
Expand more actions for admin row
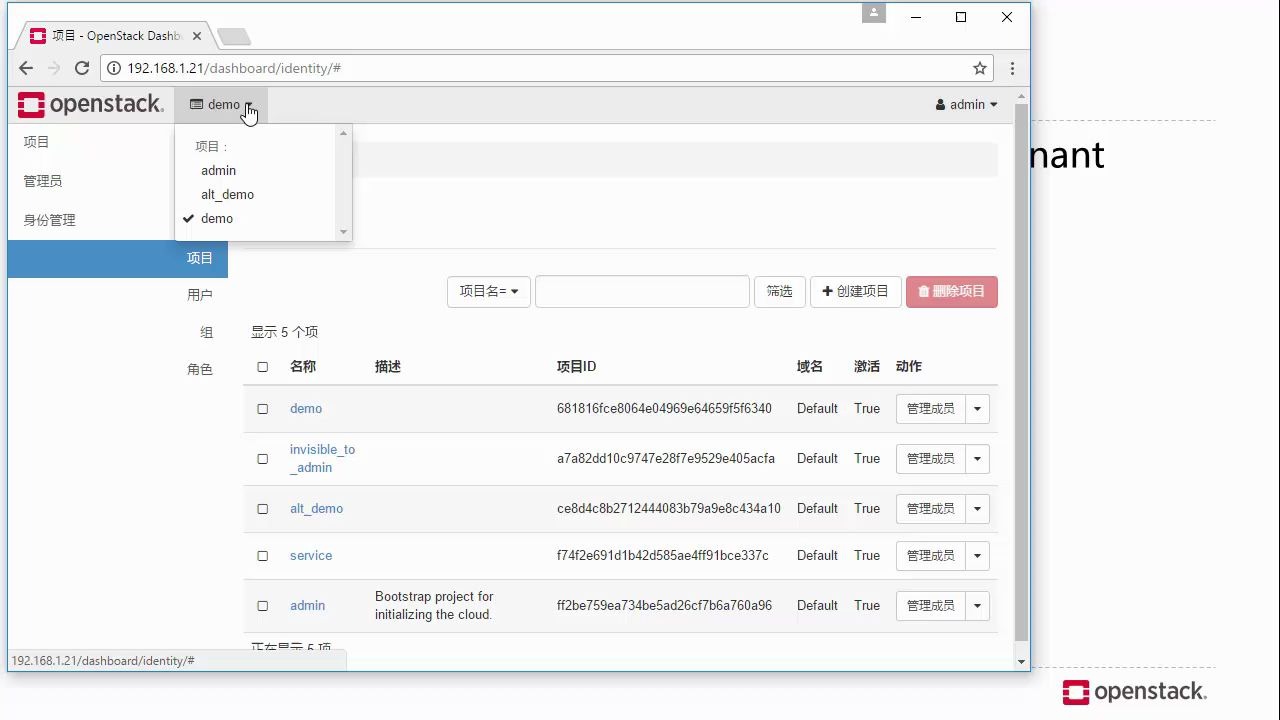pyautogui.click(x=977, y=605)
